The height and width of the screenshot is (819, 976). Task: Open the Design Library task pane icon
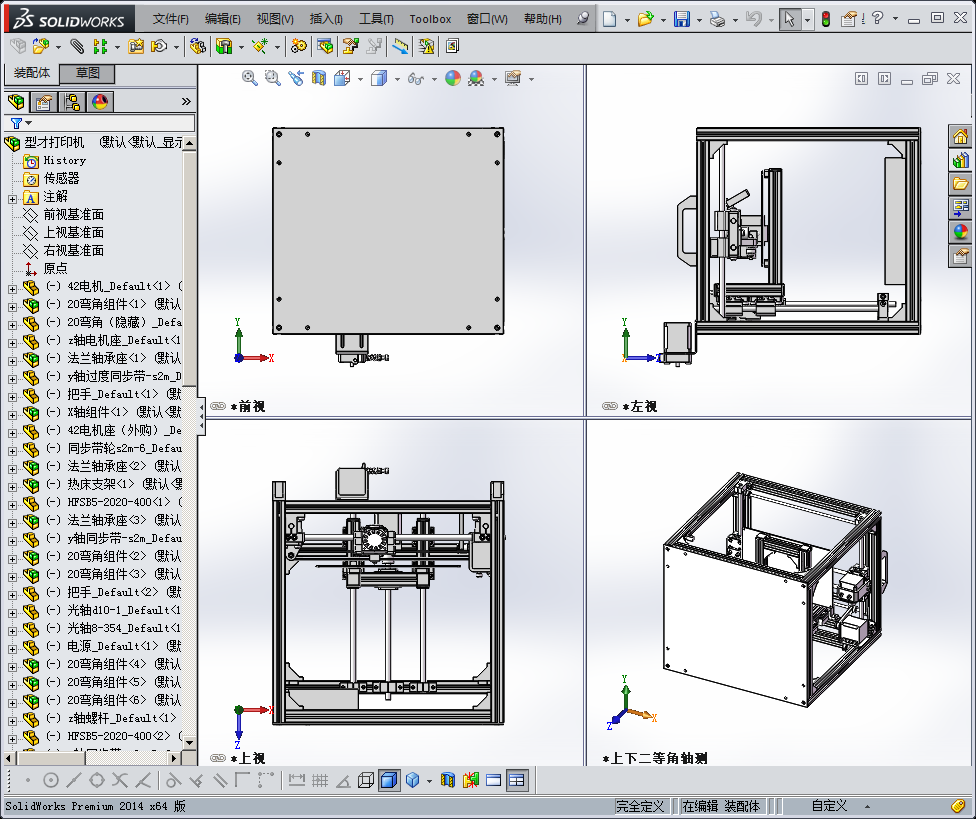960,160
